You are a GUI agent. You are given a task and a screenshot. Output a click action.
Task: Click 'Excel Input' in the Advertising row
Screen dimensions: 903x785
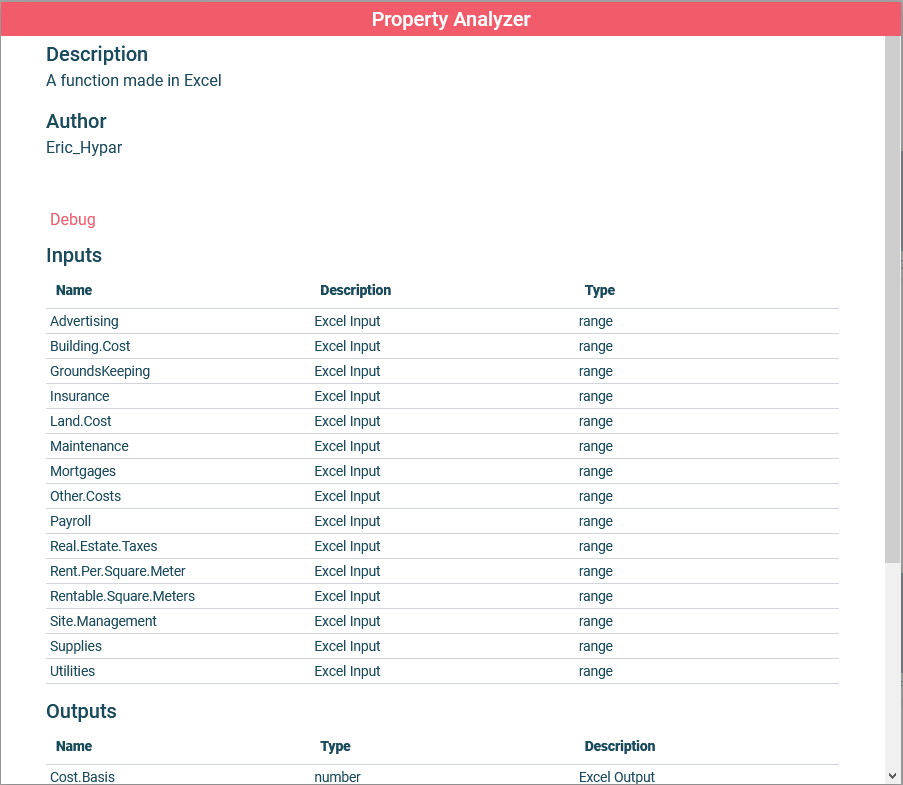[x=347, y=321]
